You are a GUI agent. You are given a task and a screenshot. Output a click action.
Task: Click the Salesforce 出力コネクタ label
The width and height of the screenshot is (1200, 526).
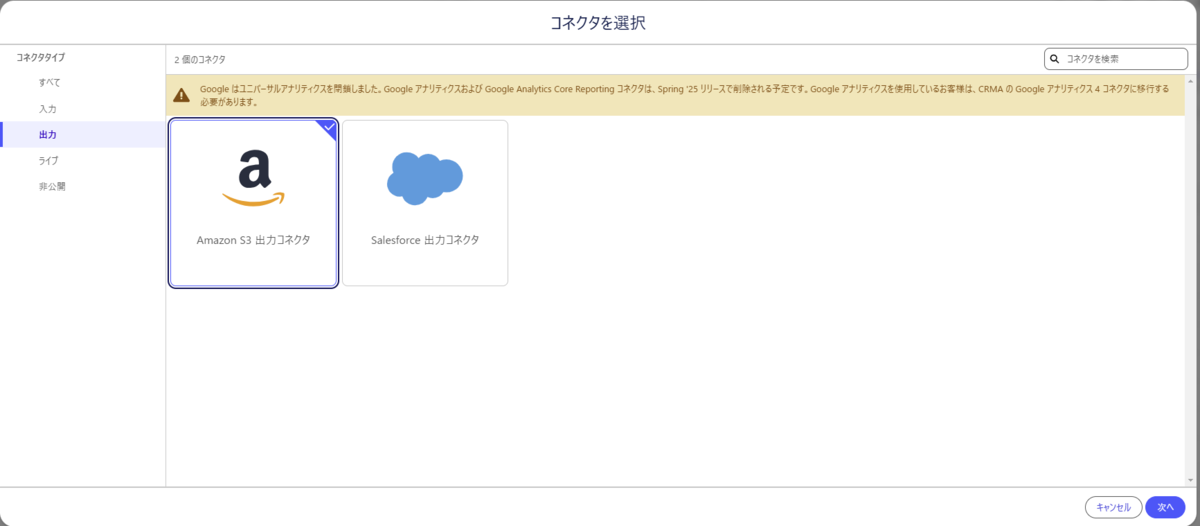(425, 241)
